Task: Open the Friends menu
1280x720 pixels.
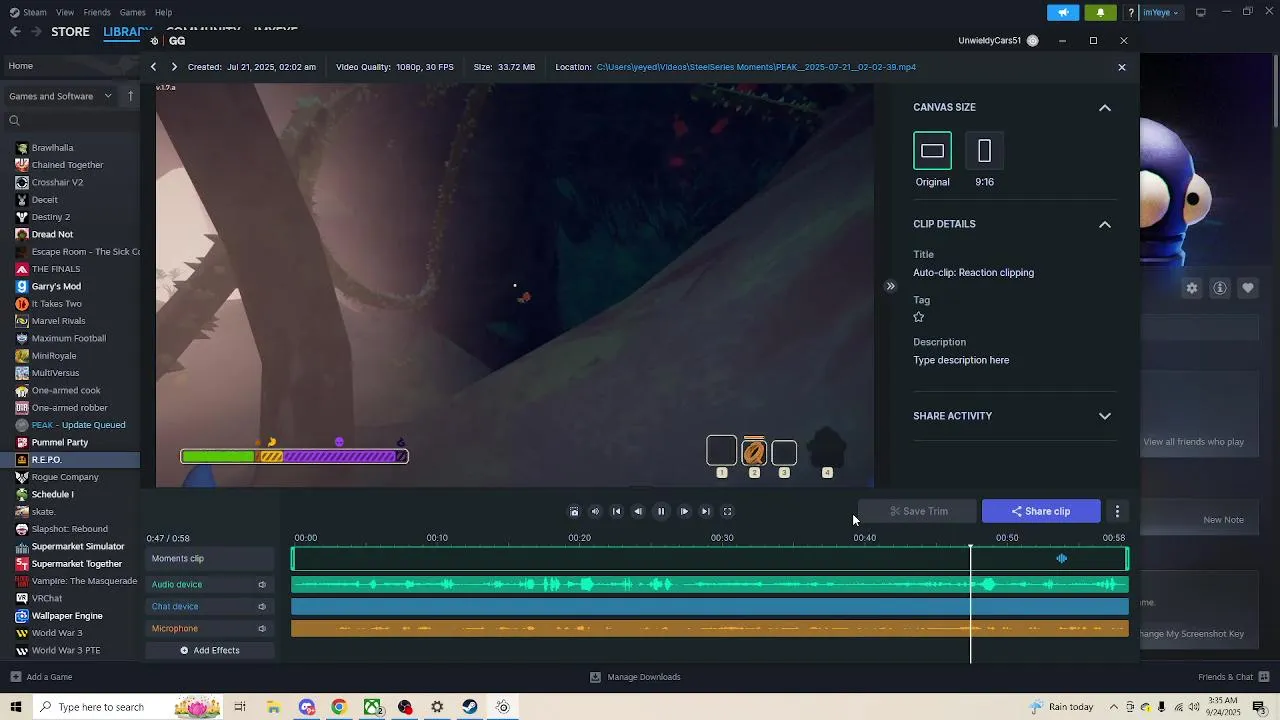Action: pyautogui.click(x=97, y=12)
